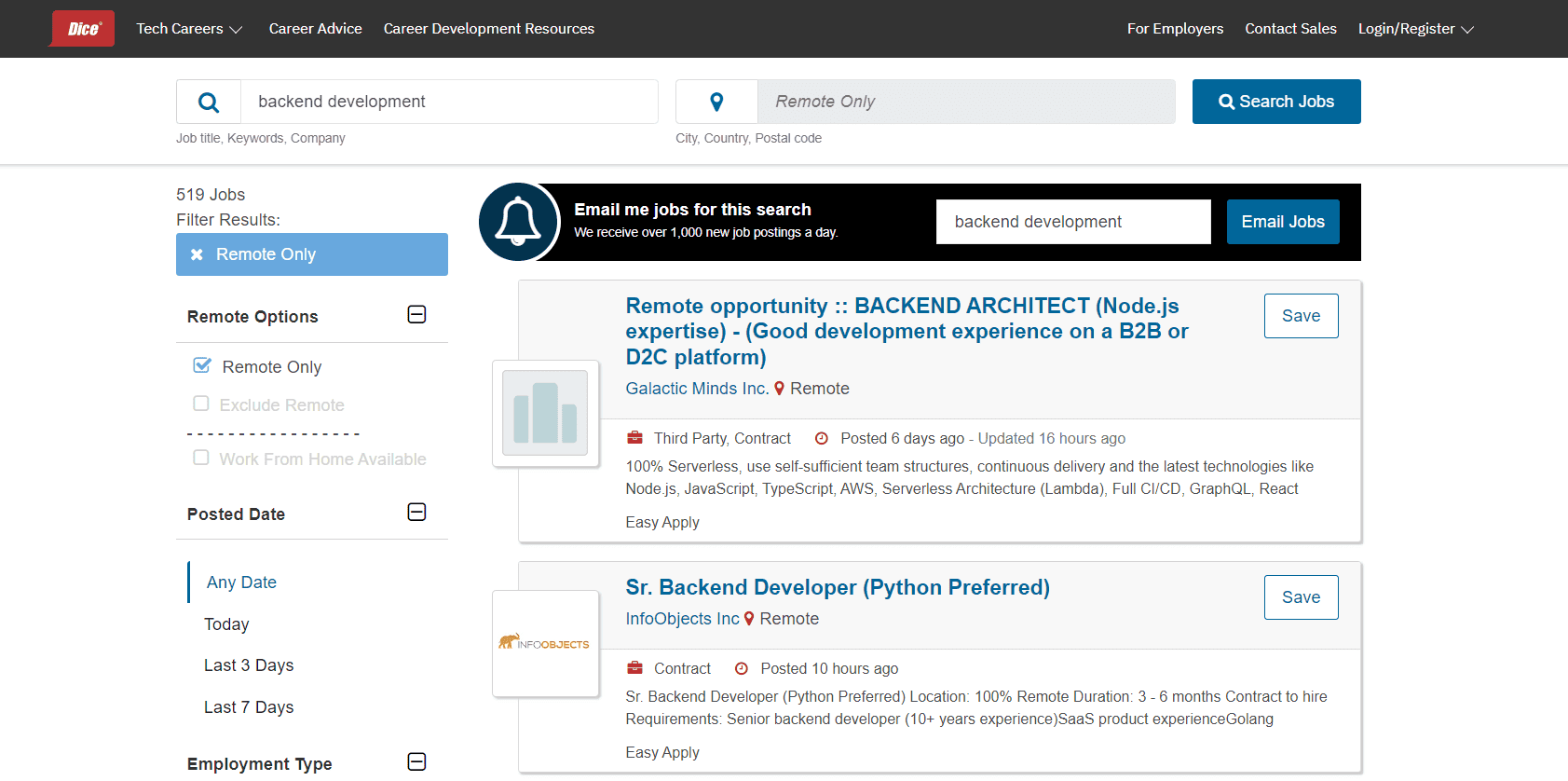Click the Email Jobs button
1568x781 pixels.
click(x=1283, y=222)
